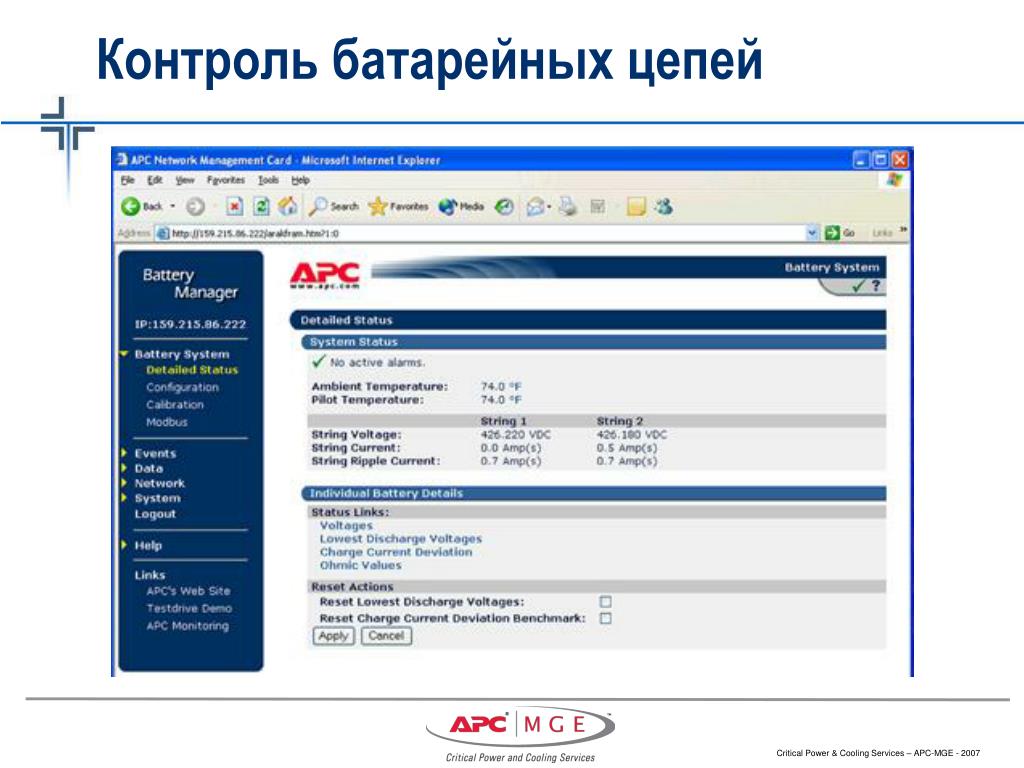Check Reset Charge Current Deviation Benchmark box
Screen dimensions: 1024x768
tap(605, 618)
